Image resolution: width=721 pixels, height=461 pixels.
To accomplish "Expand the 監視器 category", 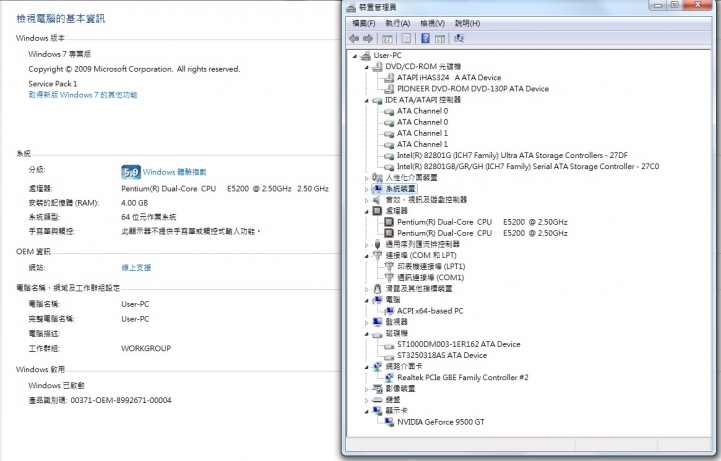I will 366,322.
